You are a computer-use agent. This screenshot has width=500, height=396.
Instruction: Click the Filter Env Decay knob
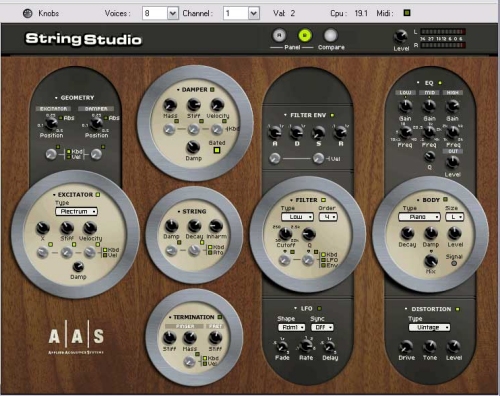tap(296, 133)
